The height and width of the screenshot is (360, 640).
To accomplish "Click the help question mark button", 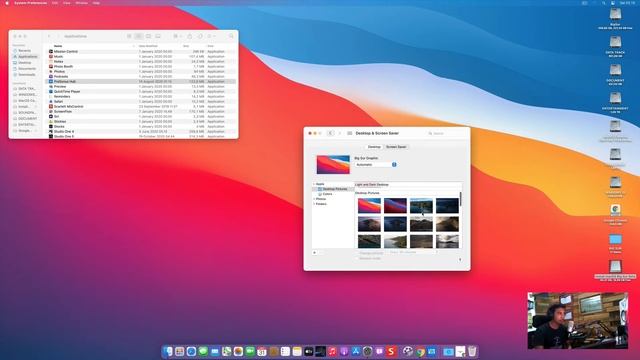I will [460, 260].
